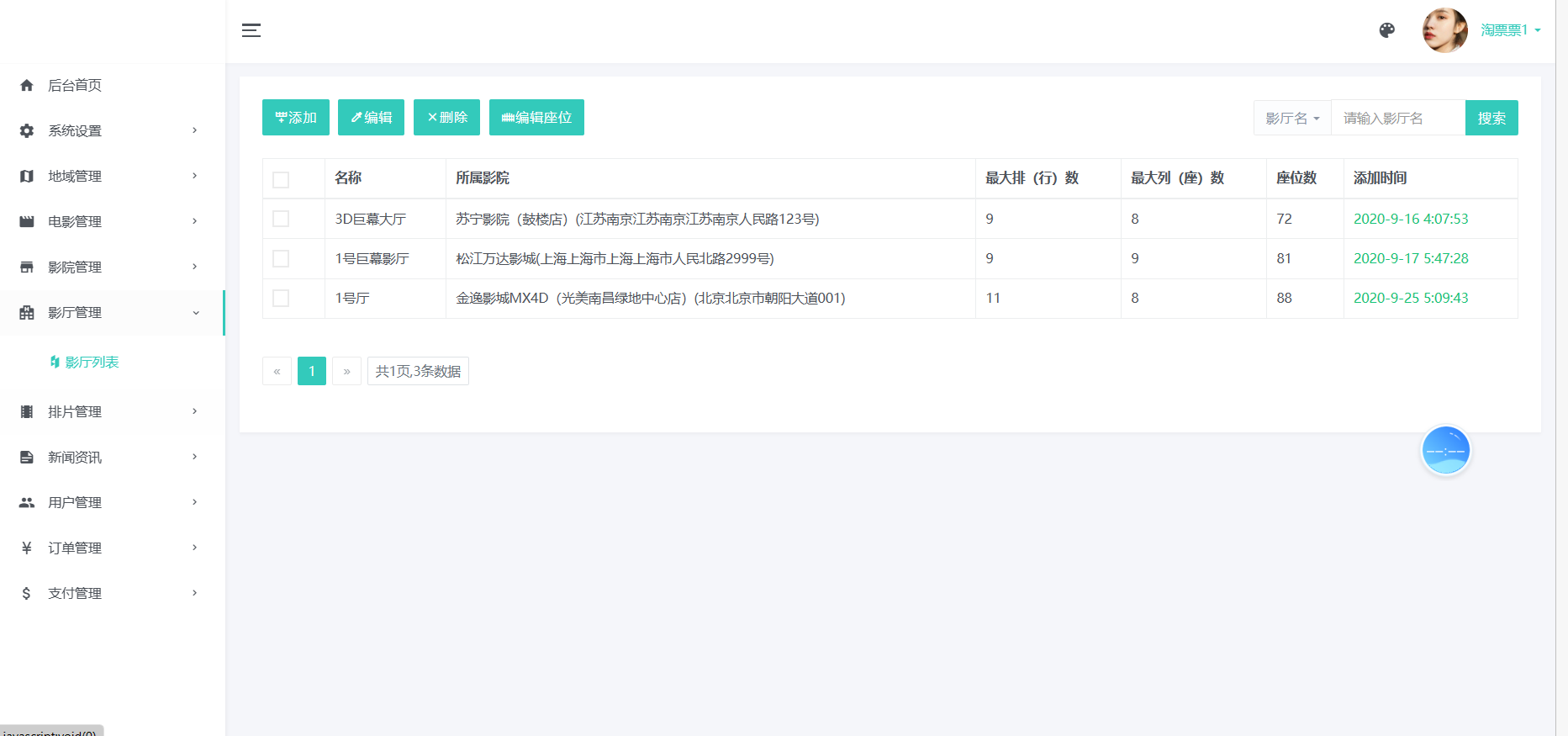Click the floating blue clock widget
The image size is (1568, 736).
coord(1445,450)
